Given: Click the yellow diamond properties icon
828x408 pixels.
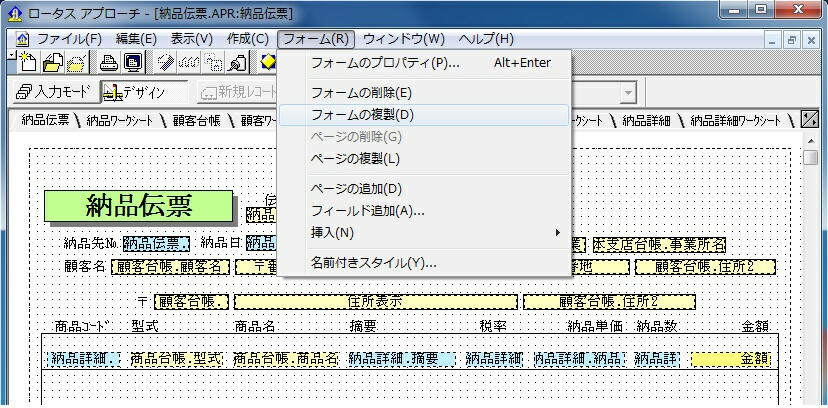Looking at the screenshot, I should coord(268,63).
